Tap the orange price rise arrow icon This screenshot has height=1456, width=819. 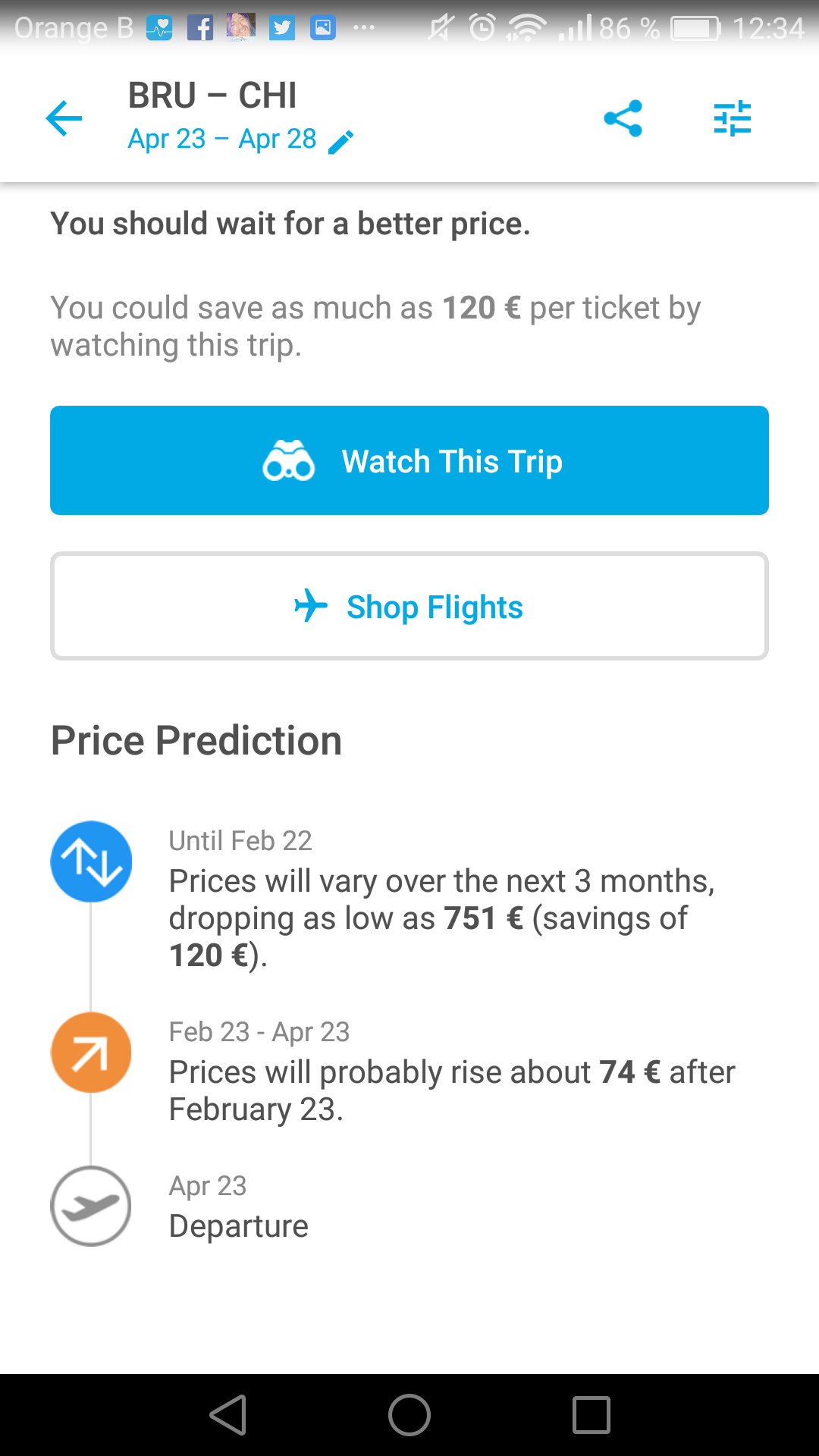(91, 1053)
